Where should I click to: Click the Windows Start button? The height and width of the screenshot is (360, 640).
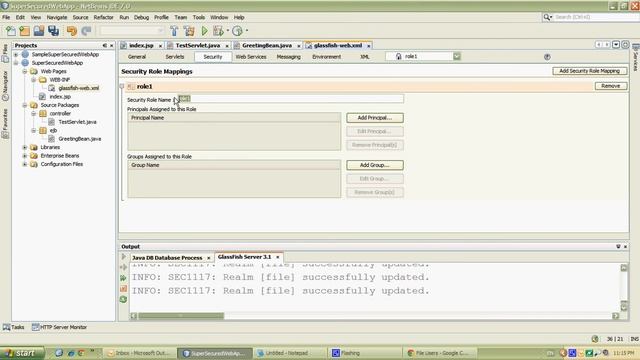coord(22,353)
